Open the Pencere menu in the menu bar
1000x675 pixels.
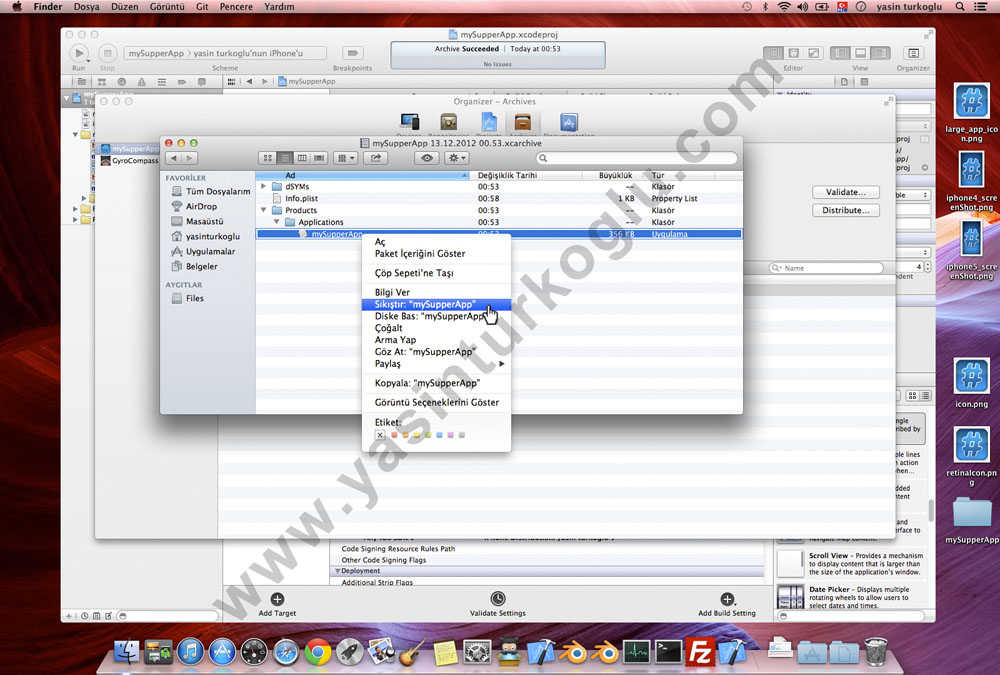236,6
